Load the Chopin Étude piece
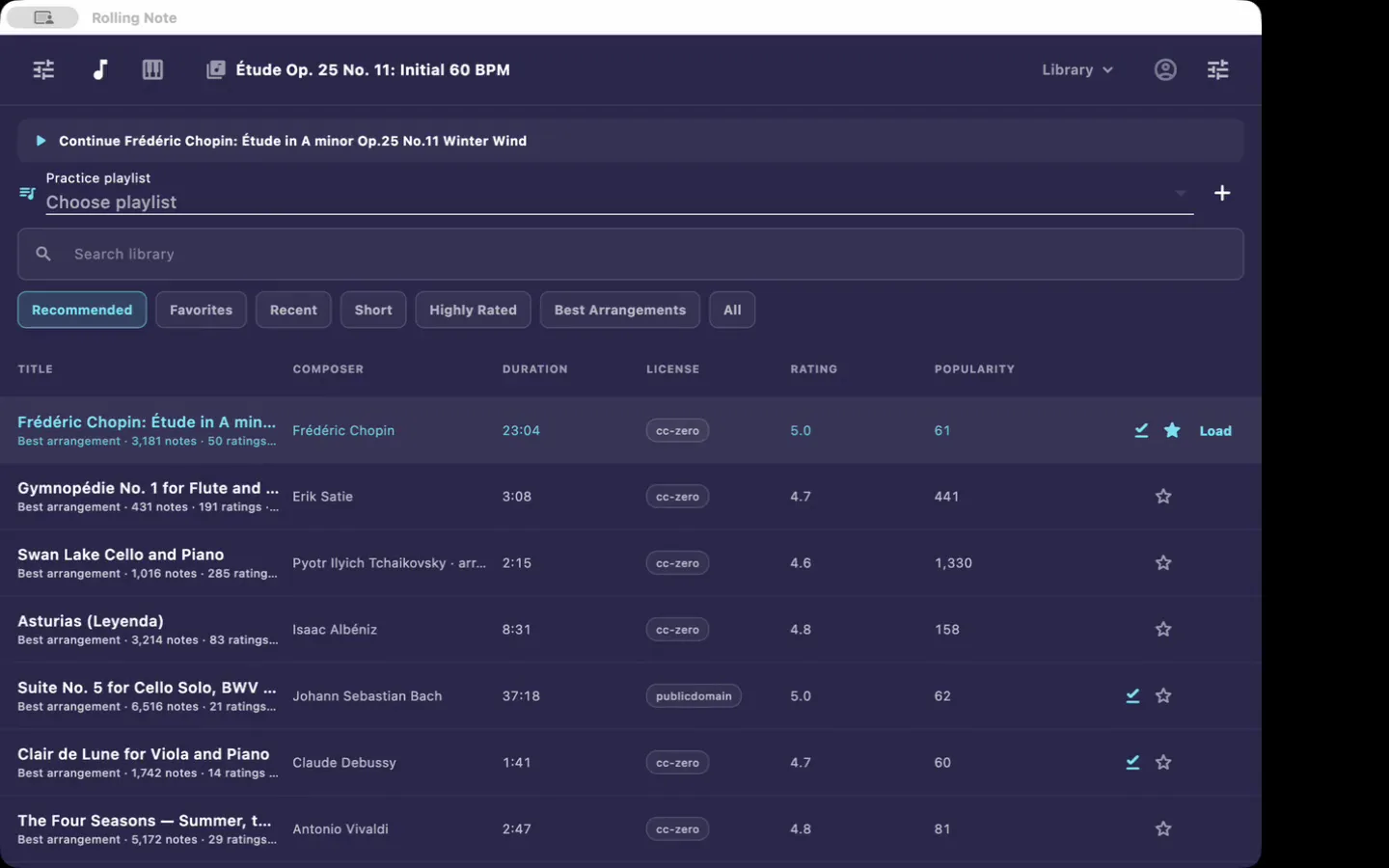1389x868 pixels. [x=1215, y=431]
